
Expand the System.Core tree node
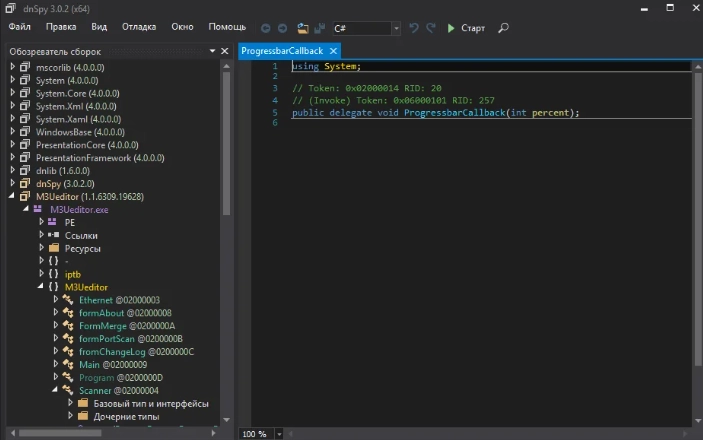coord(13,93)
